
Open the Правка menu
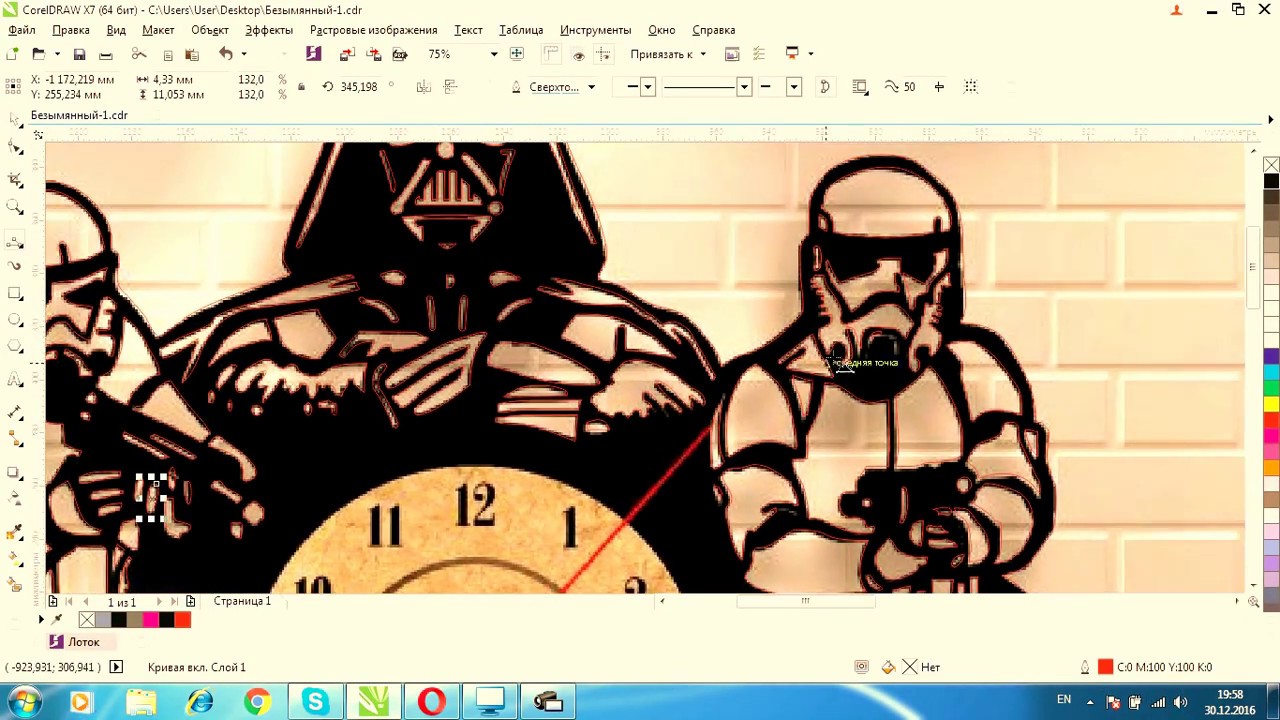(x=71, y=30)
